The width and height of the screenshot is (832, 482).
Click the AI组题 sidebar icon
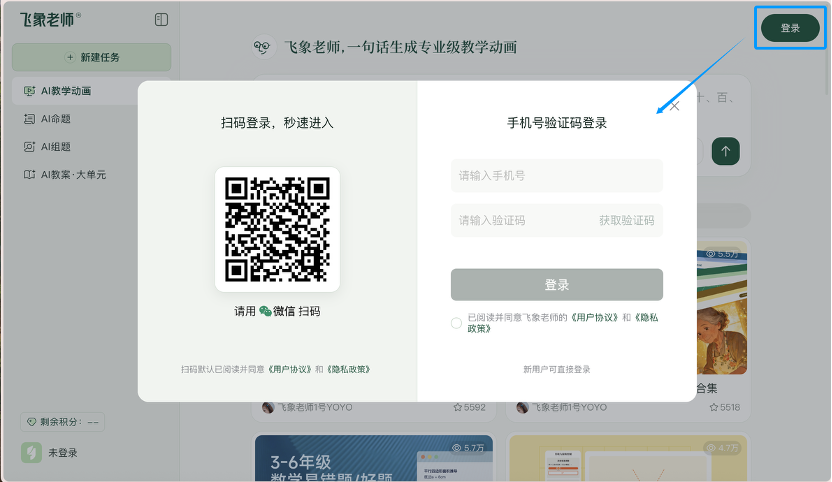pos(30,147)
